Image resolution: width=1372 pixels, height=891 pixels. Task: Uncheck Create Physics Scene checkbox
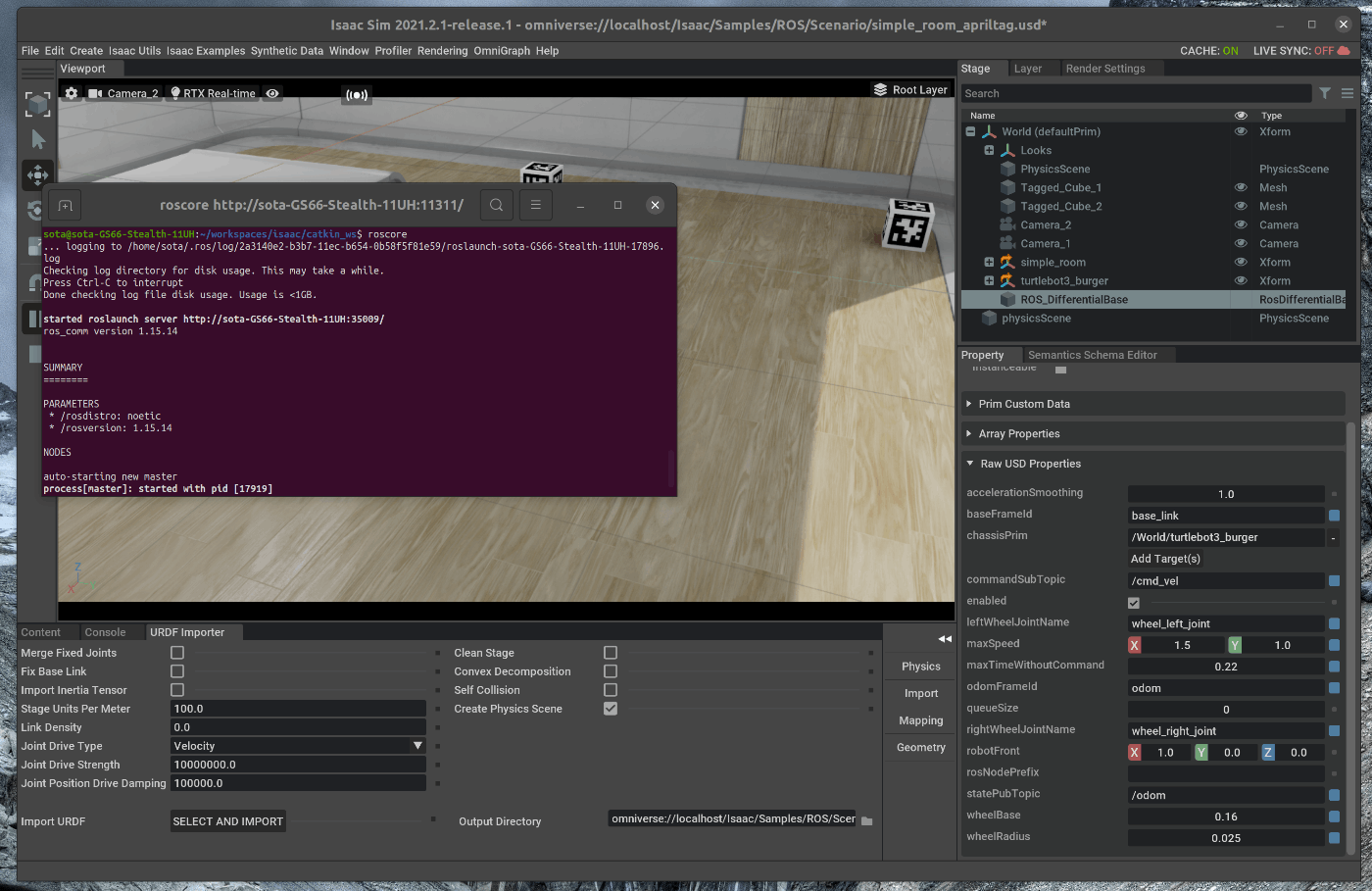pos(611,709)
